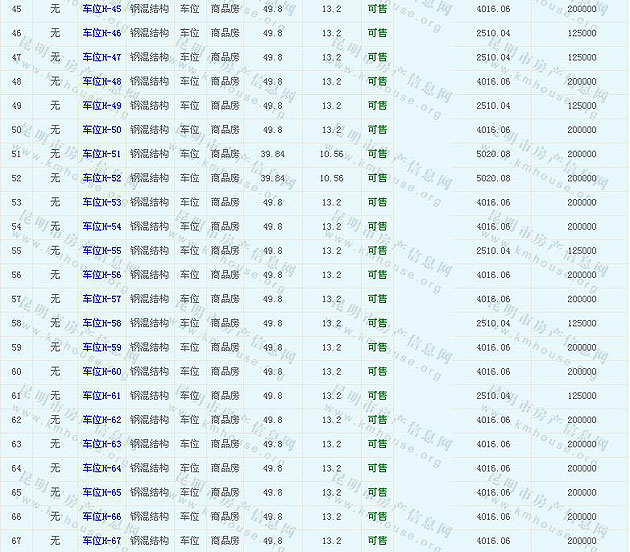
Task: Open 车位K-64 details
Action: coord(101,468)
